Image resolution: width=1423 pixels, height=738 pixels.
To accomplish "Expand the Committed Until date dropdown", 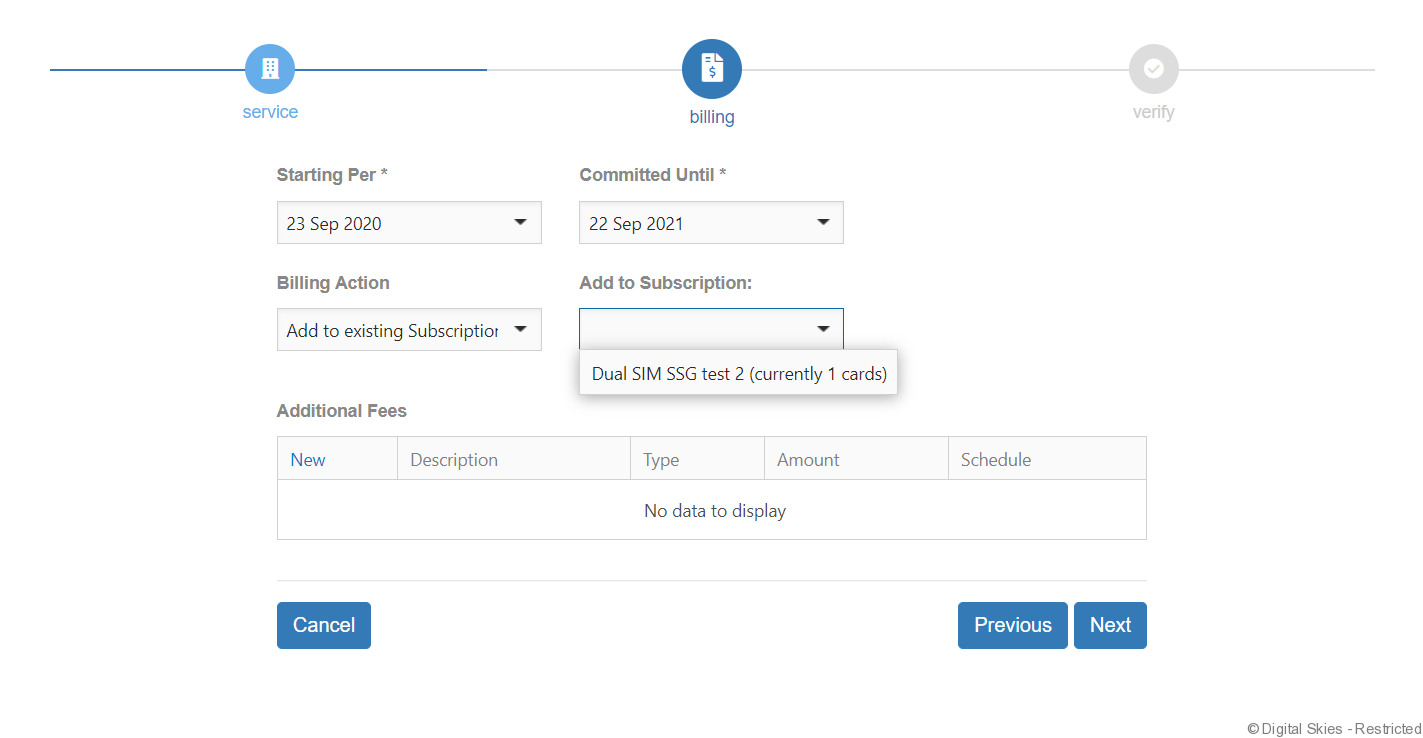I will coord(711,223).
